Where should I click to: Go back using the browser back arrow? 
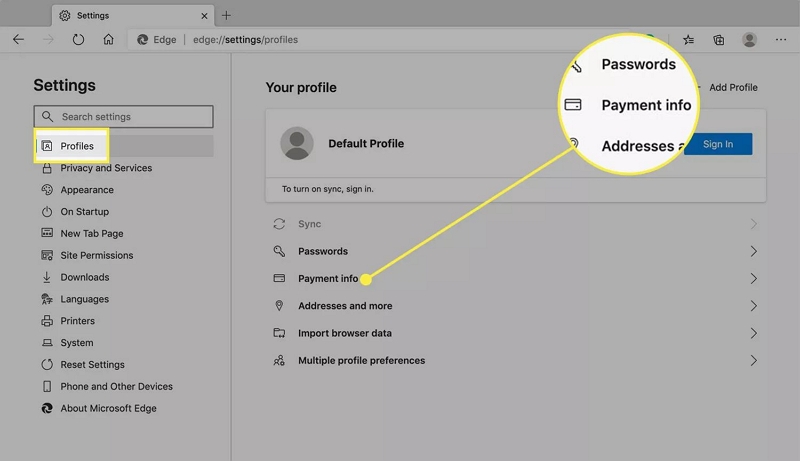[x=18, y=39]
